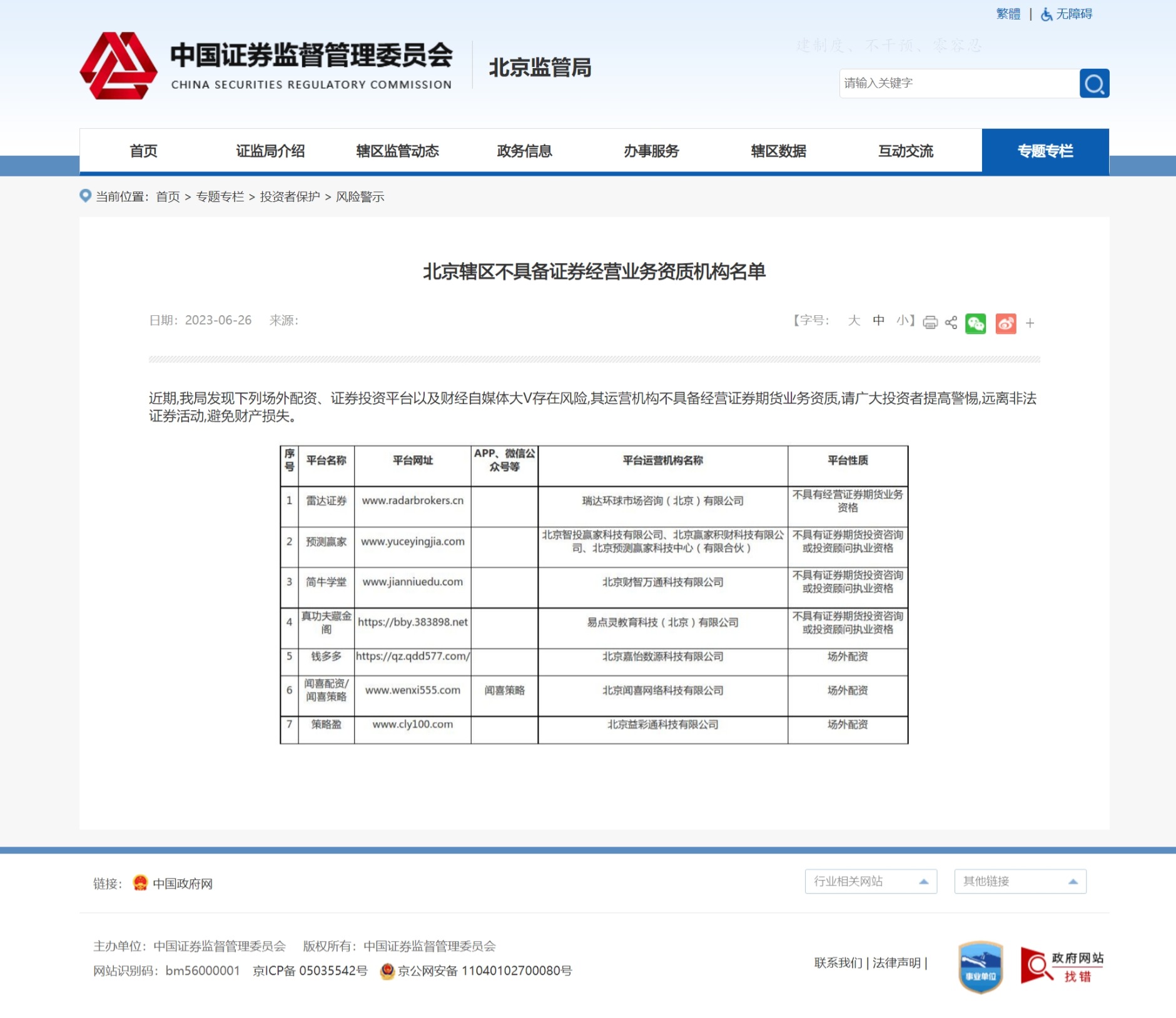
Task: Expand 行业相关网站 dropdown
Action: click(871, 881)
